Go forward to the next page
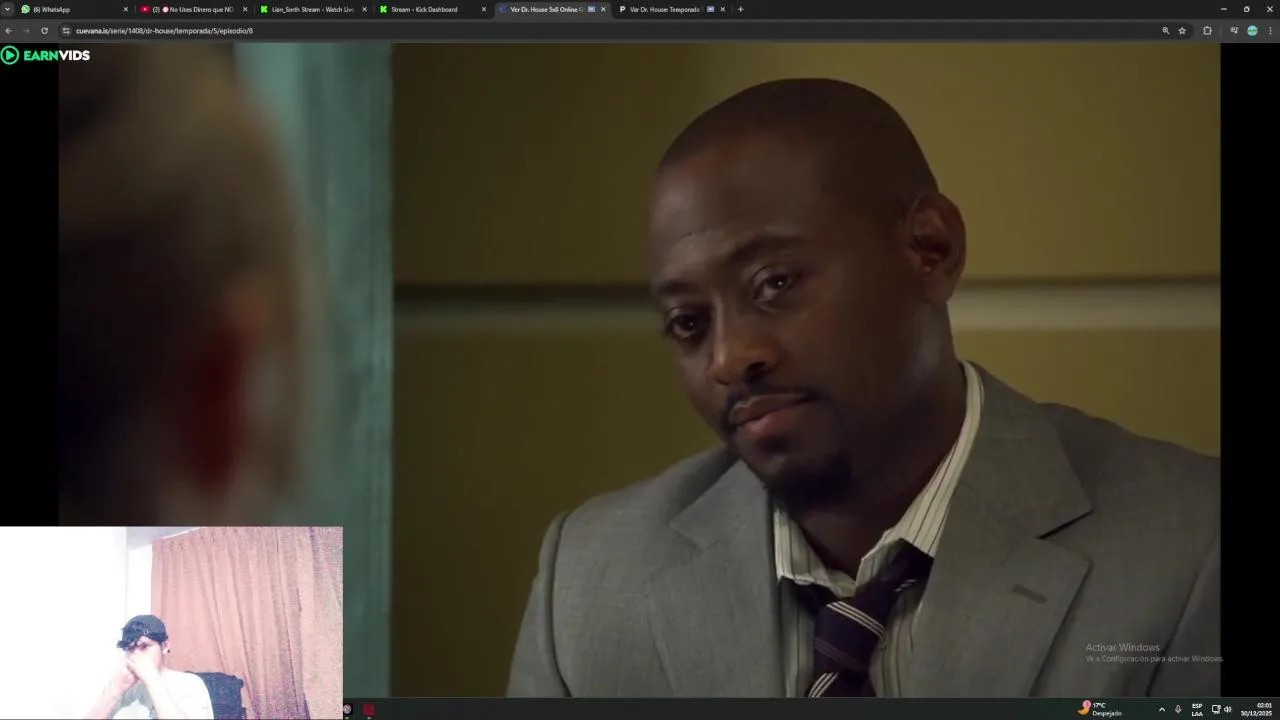Image resolution: width=1280 pixels, height=720 pixels. tap(26, 31)
